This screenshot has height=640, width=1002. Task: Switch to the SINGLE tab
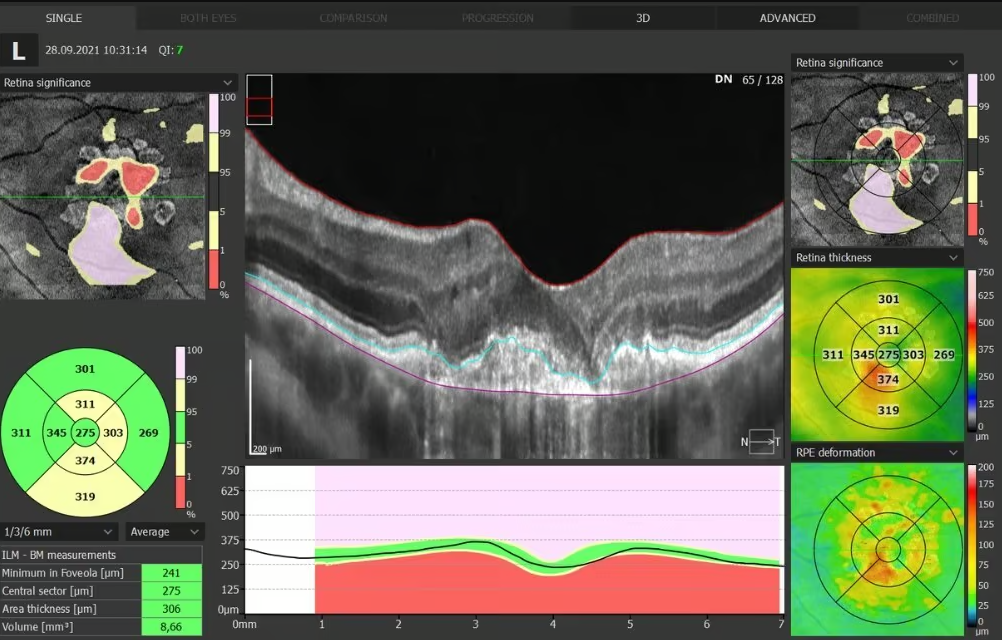click(x=64, y=18)
